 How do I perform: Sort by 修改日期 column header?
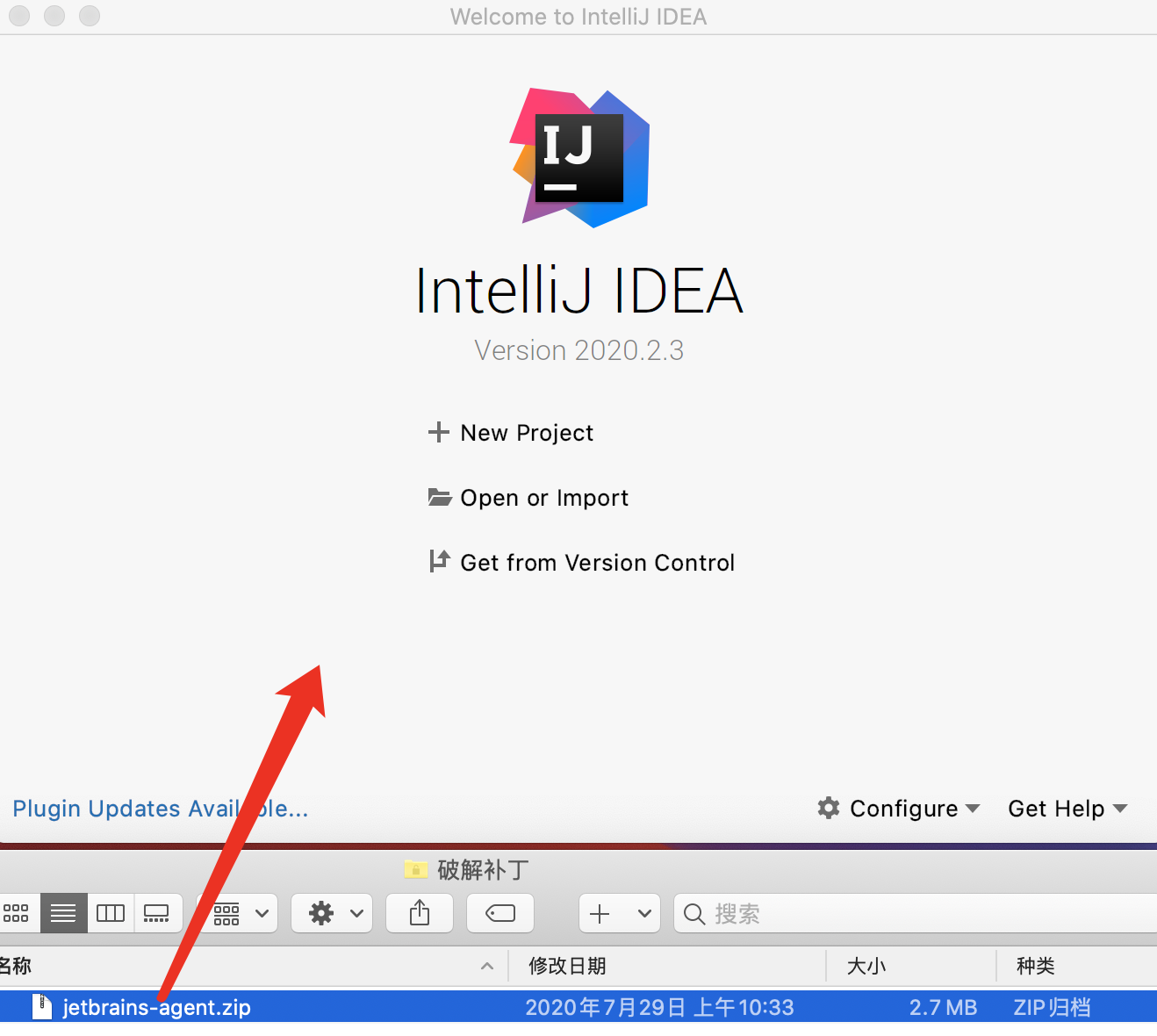(567, 966)
